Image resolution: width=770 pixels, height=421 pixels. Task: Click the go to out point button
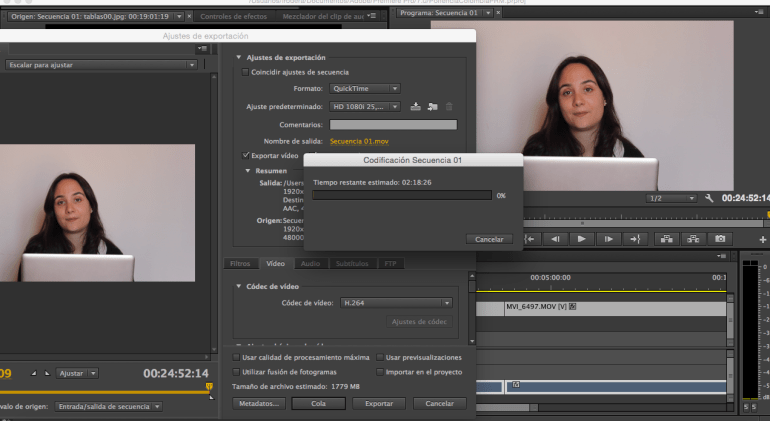tap(633, 239)
